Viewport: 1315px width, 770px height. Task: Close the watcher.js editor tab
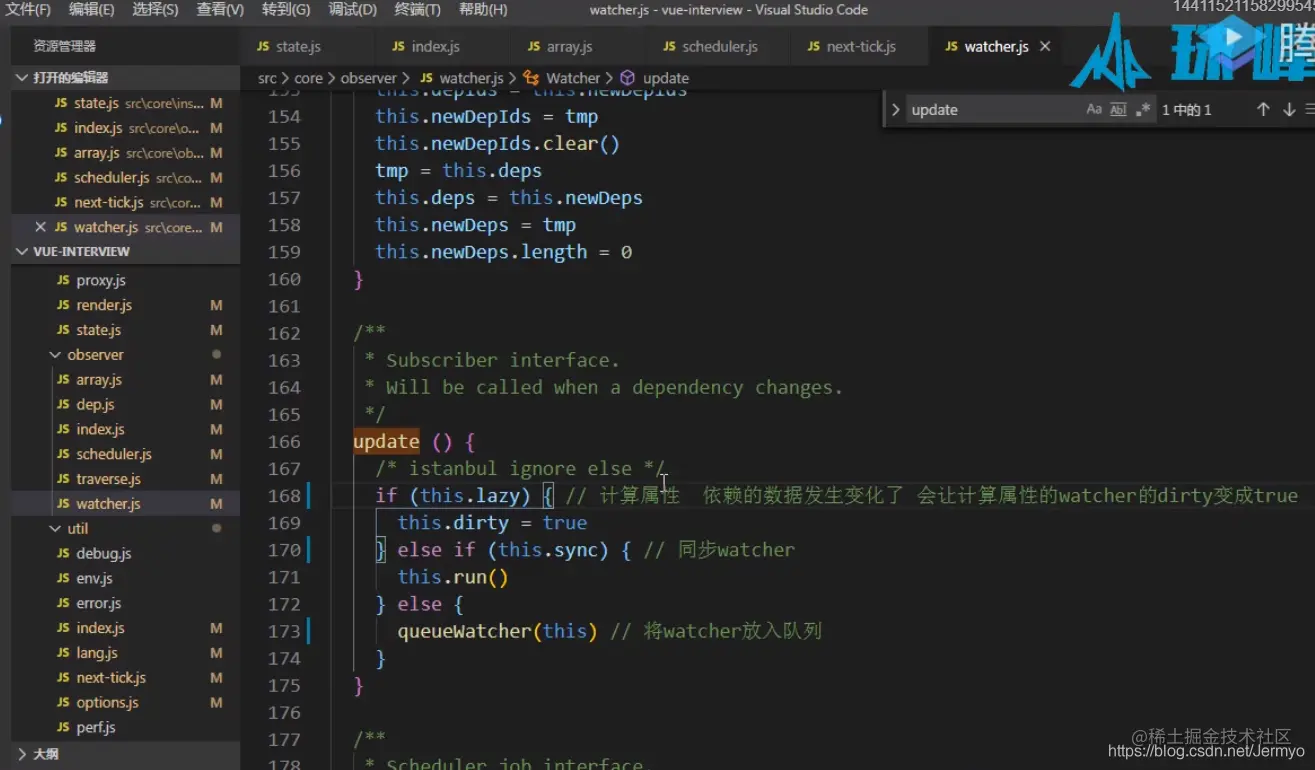(x=1045, y=47)
